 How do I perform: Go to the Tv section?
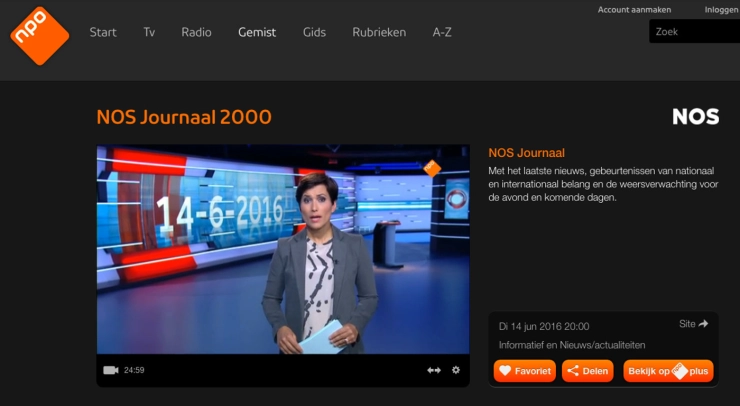pyautogui.click(x=149, y=32)
